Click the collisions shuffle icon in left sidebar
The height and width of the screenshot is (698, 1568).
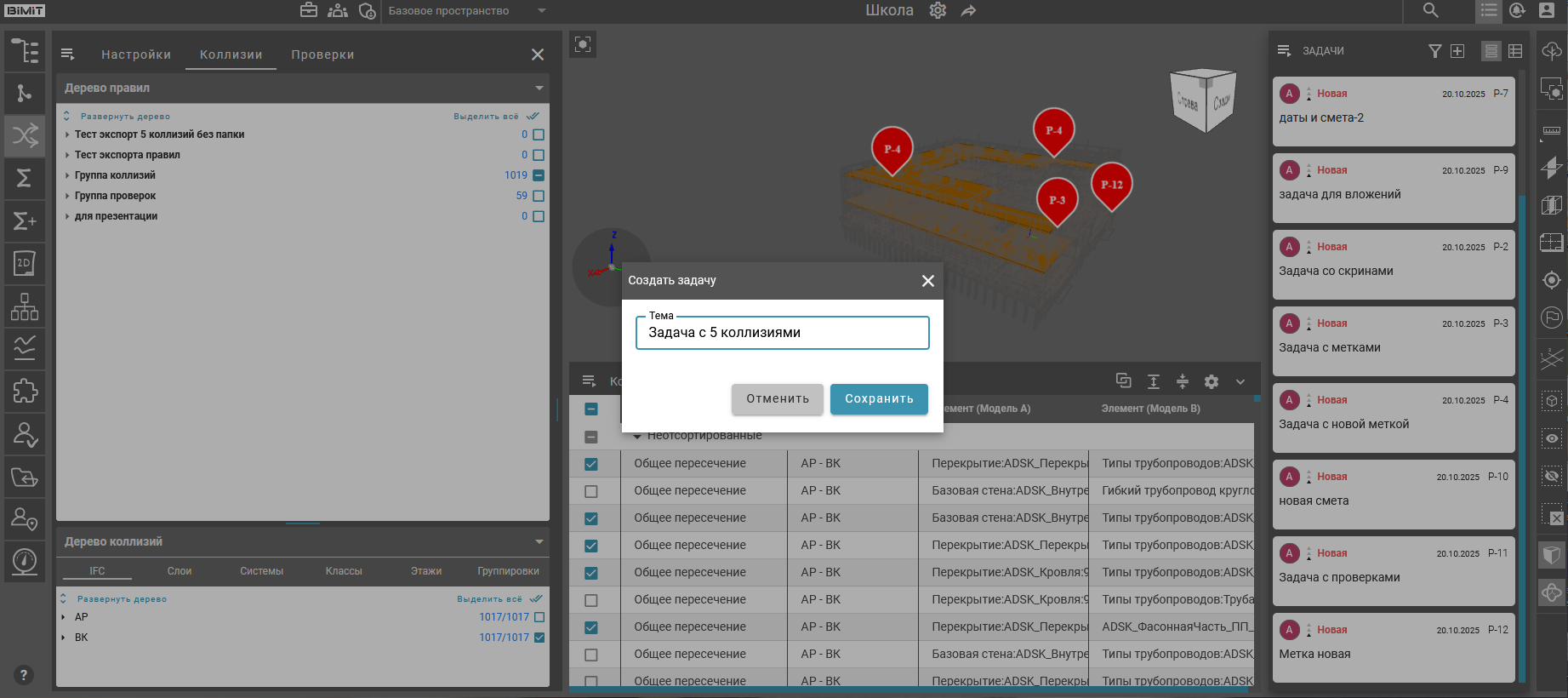(25, 136)
